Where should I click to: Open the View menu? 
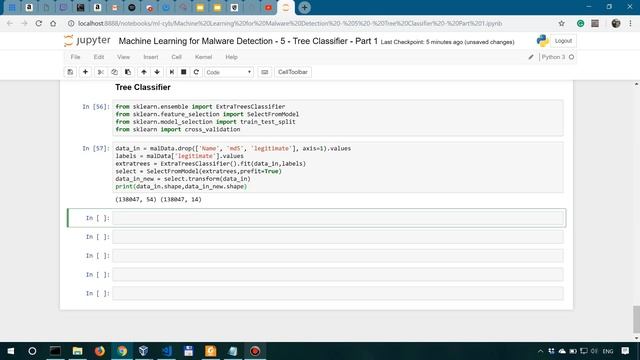pyautogui.click(x=123, y=57)
